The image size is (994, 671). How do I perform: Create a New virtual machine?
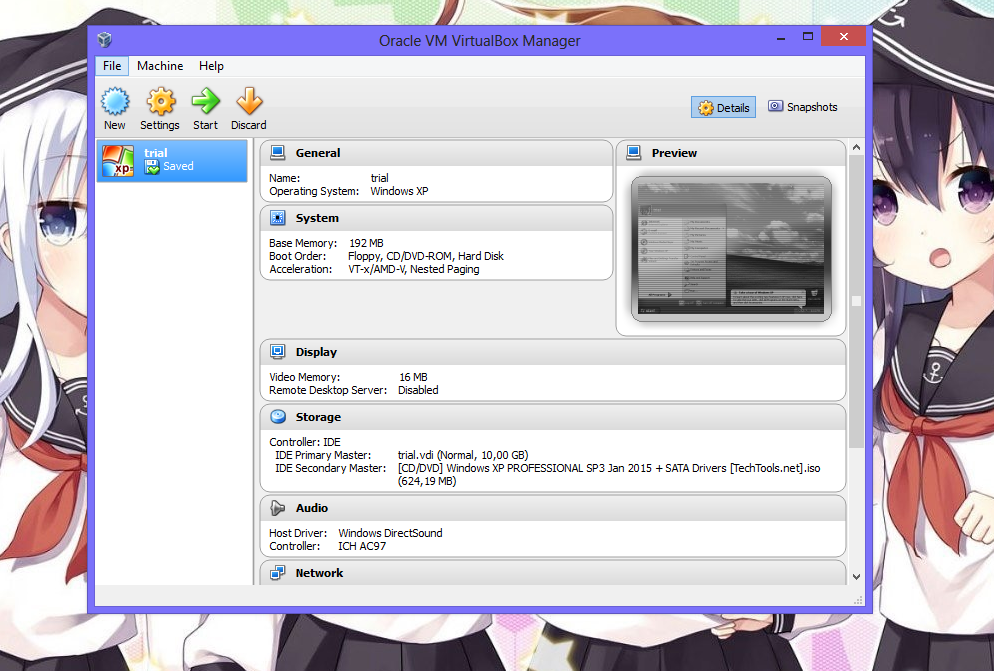point(115,107)
